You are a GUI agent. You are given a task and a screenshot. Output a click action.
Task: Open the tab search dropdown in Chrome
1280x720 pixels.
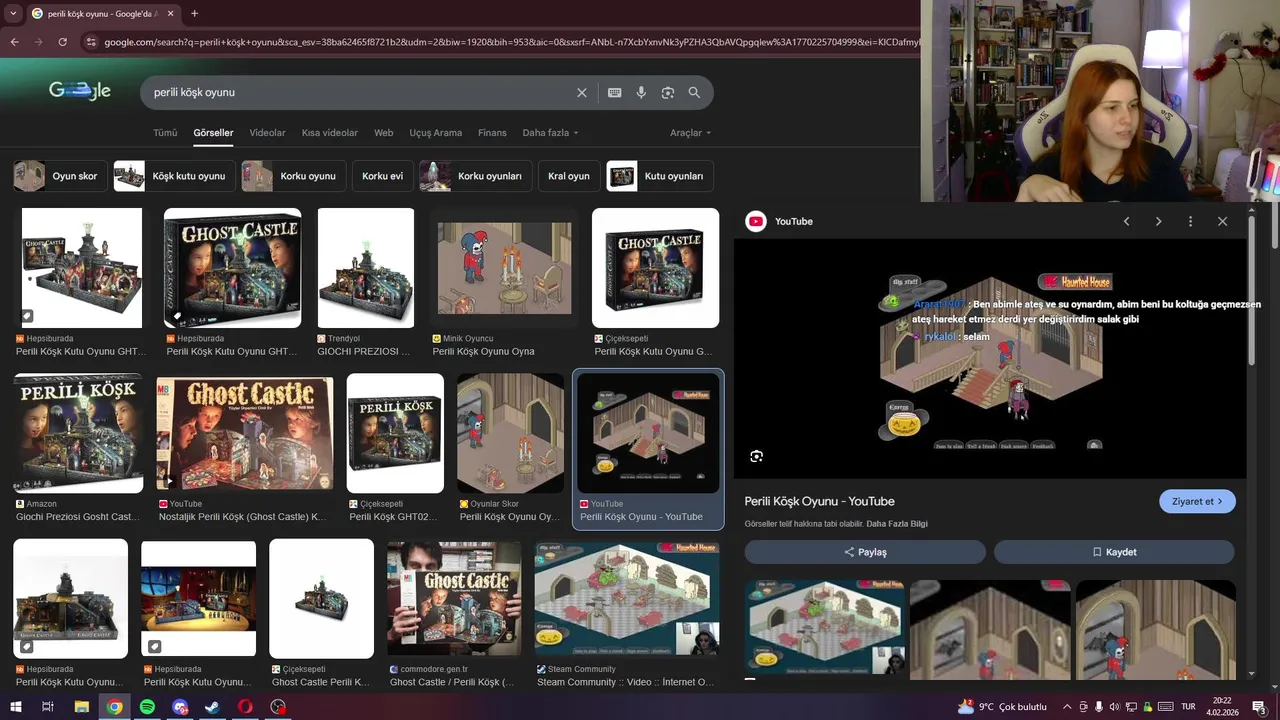click(13, 13)
